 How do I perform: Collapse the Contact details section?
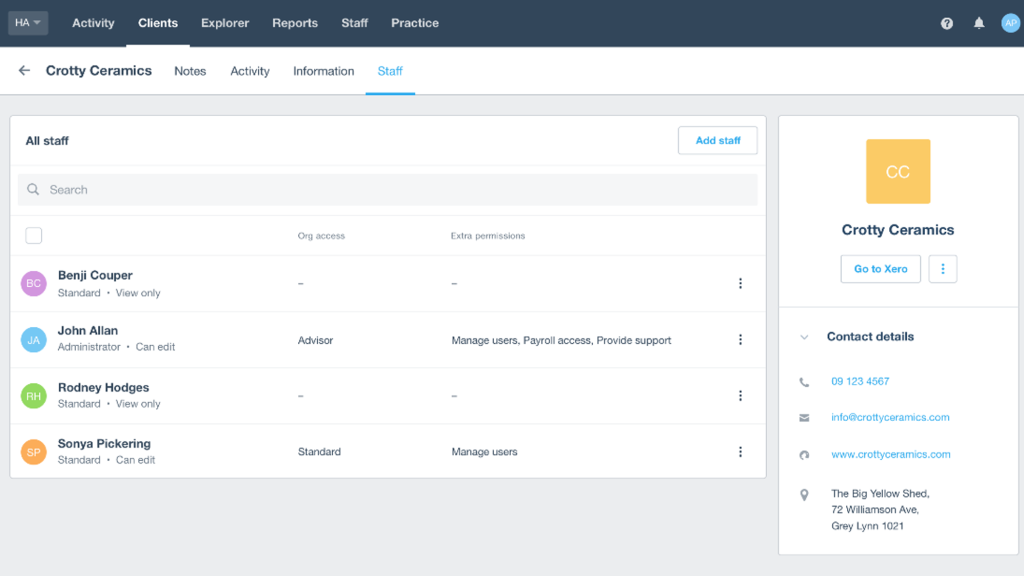pyautogui.click(x=804, y=337)
